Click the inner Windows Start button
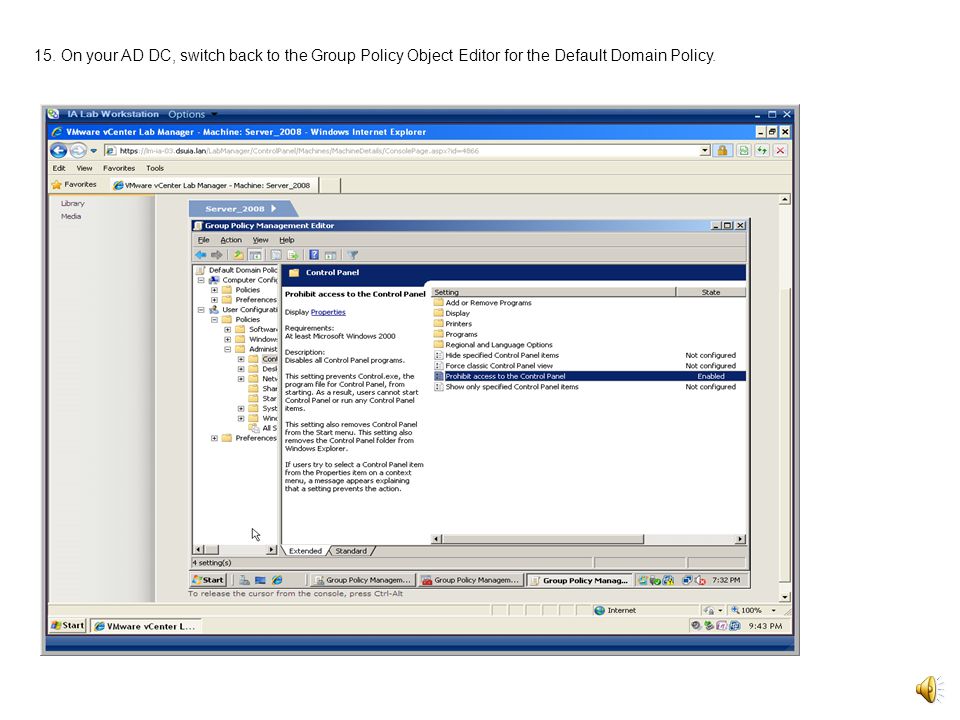 (x=208, y=580)
